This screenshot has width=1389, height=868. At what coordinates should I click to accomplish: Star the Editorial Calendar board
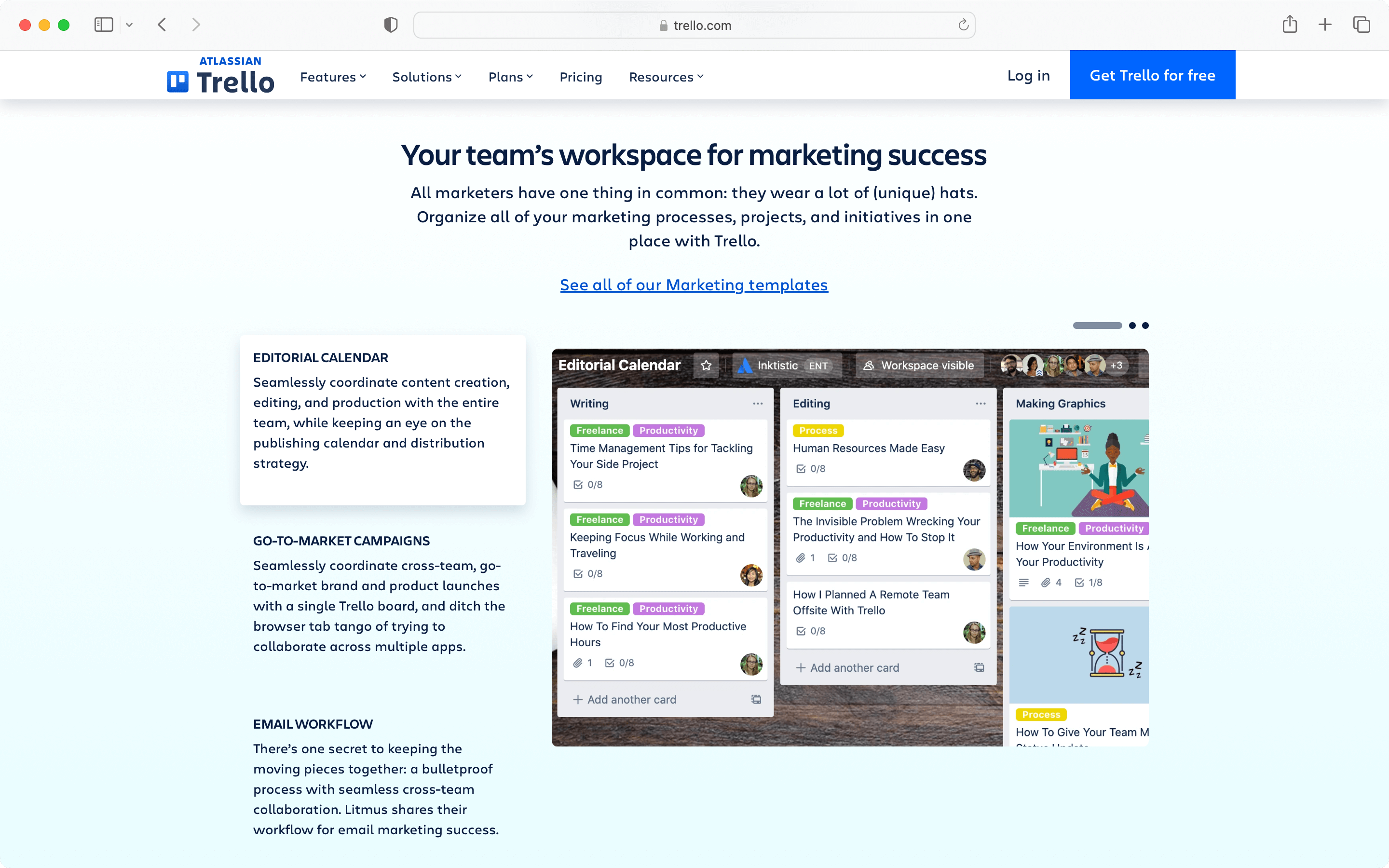coord(706,366)
